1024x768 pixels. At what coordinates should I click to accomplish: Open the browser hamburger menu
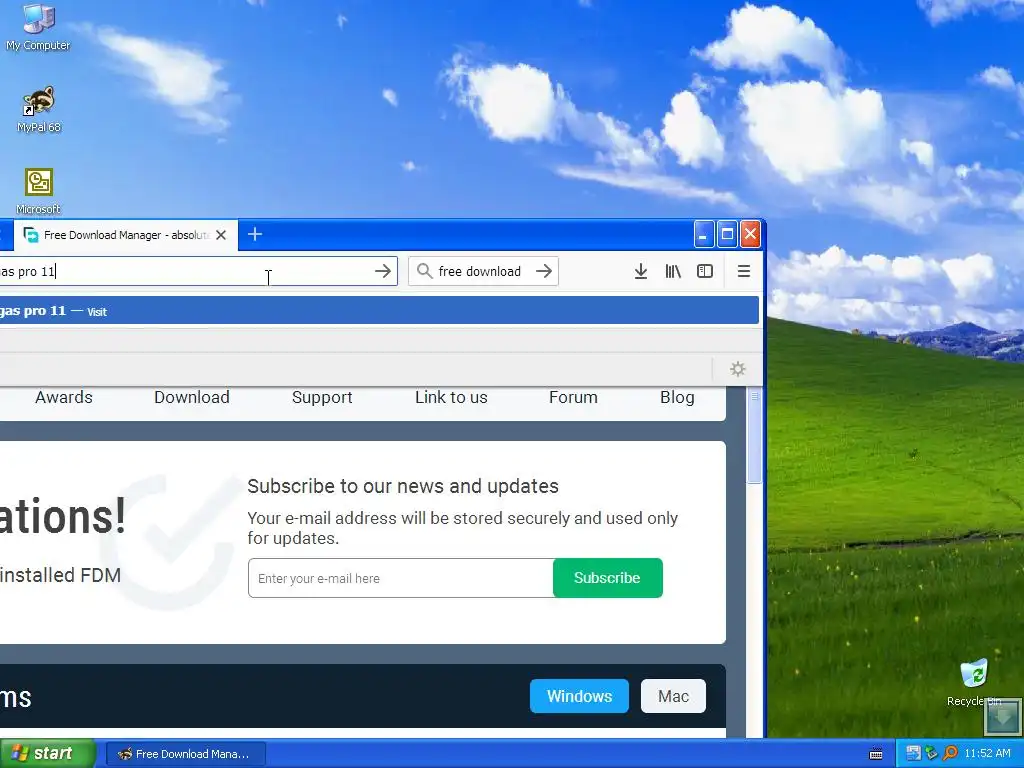[743, 271]
